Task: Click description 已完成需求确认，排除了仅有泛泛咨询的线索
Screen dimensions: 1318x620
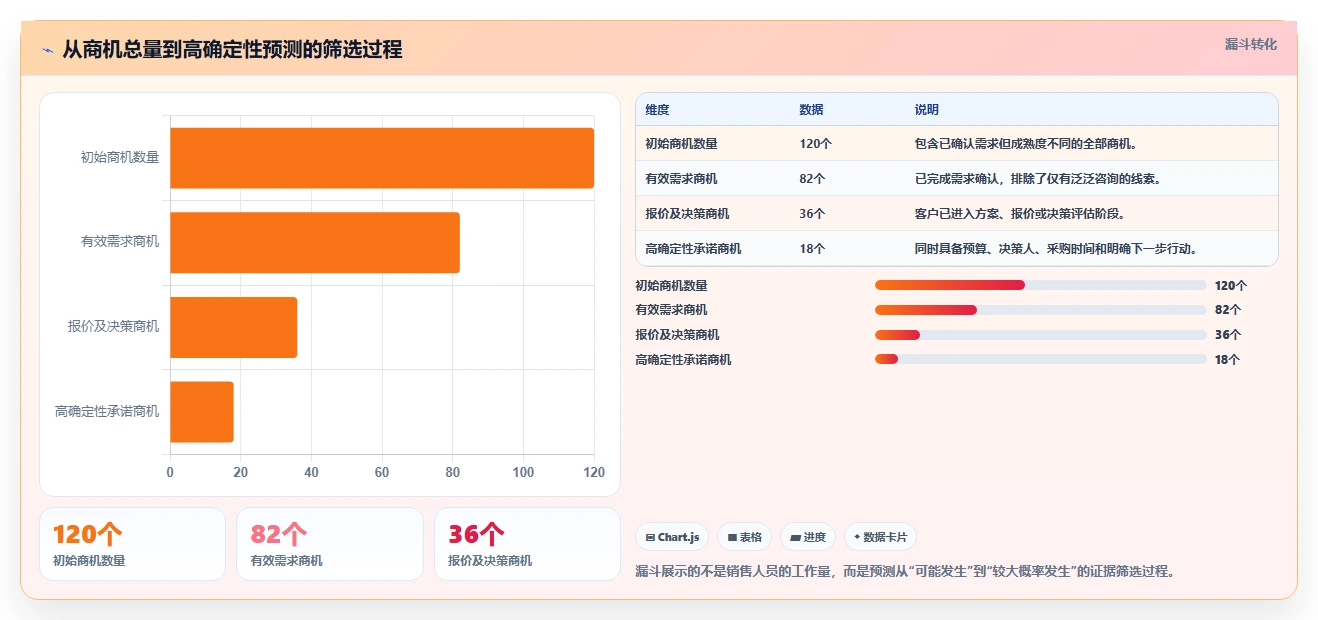Action: click(x=1037, y=179)
